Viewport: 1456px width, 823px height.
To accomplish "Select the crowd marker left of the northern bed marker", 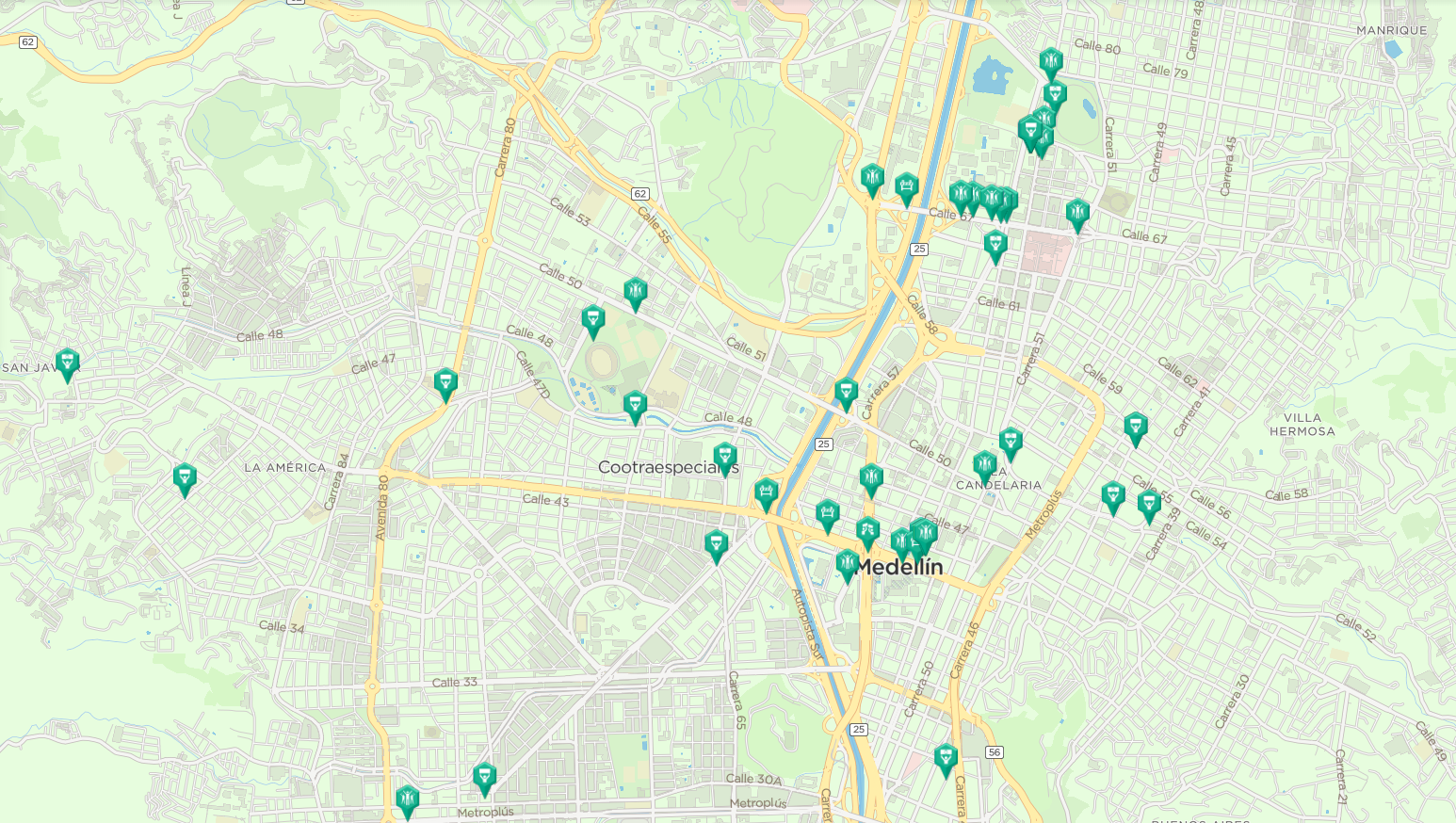I will coord(872,179).
